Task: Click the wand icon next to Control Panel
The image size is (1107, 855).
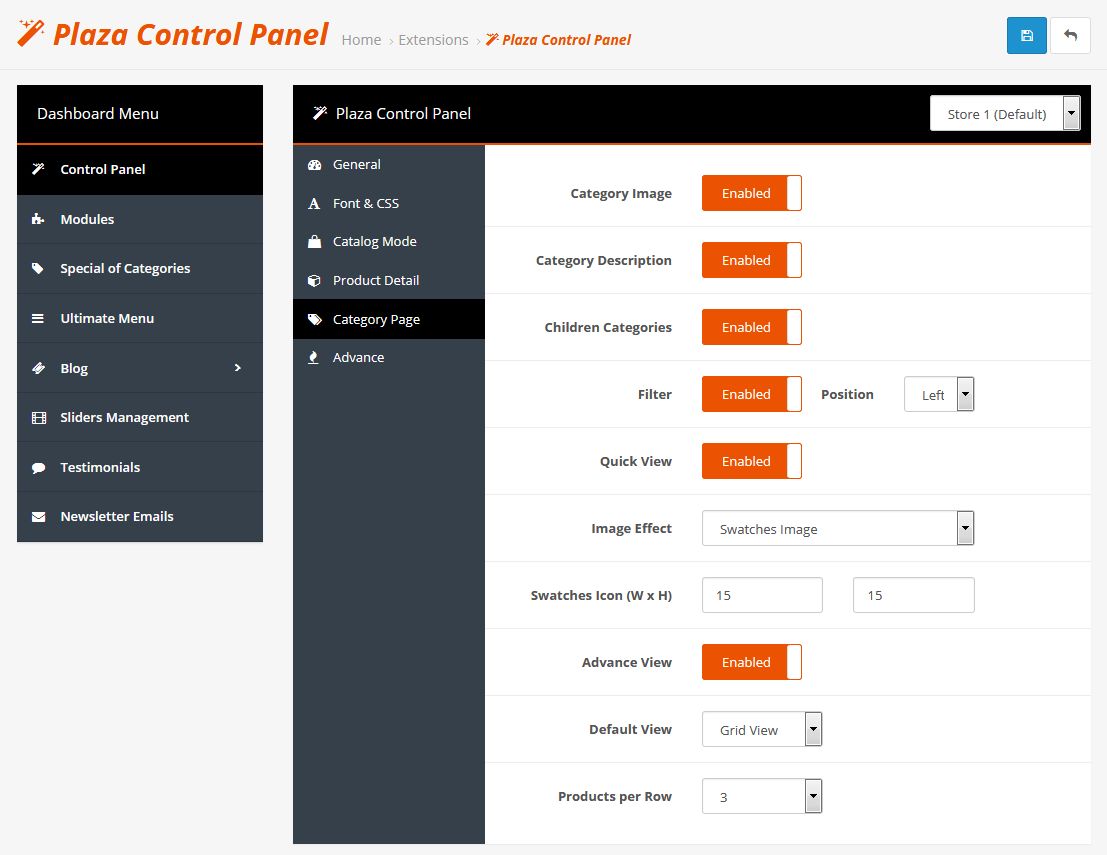Action: pyautogui.click(x=38, y=169)
